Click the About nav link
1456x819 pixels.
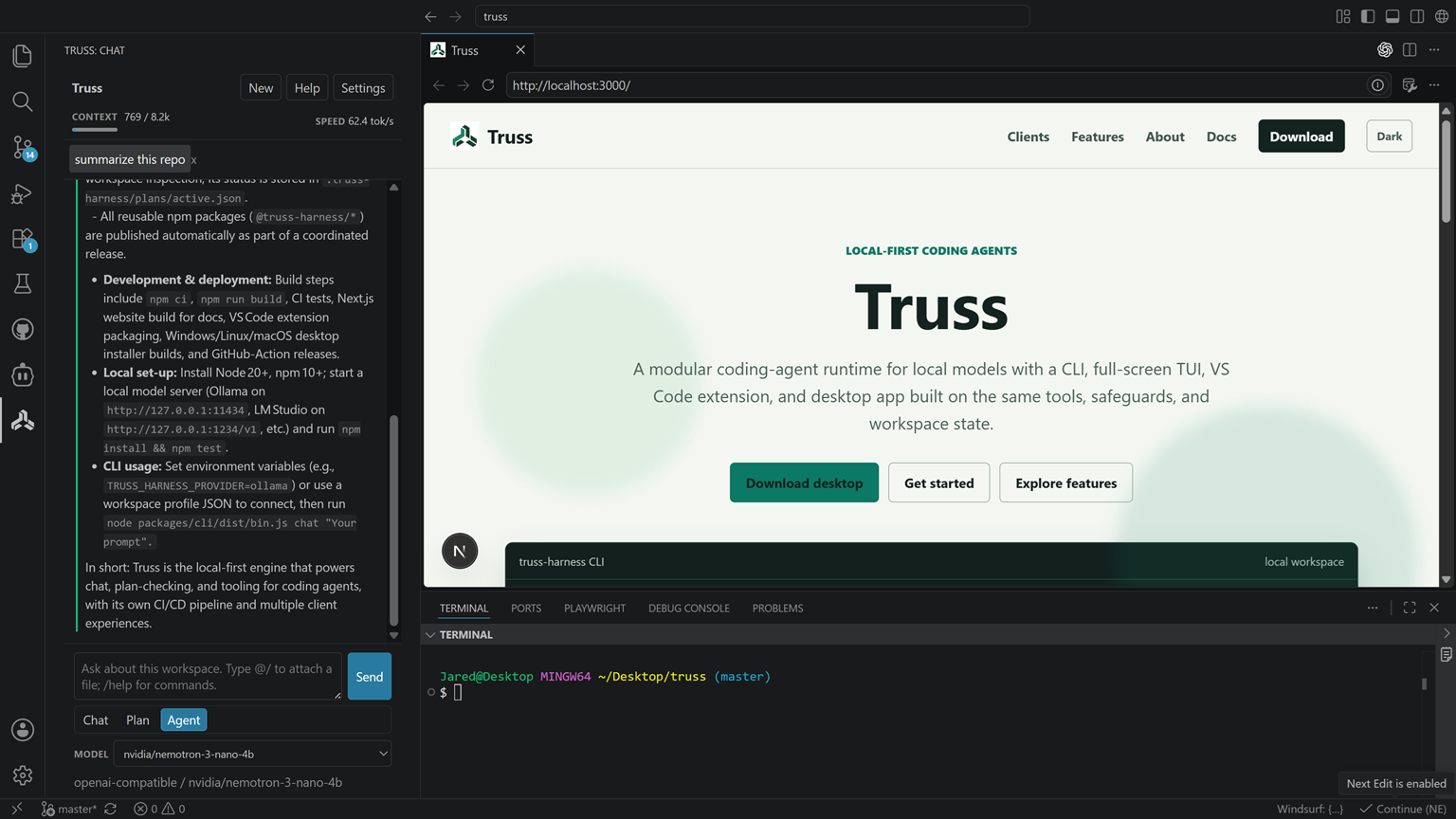click(1165, 136)
